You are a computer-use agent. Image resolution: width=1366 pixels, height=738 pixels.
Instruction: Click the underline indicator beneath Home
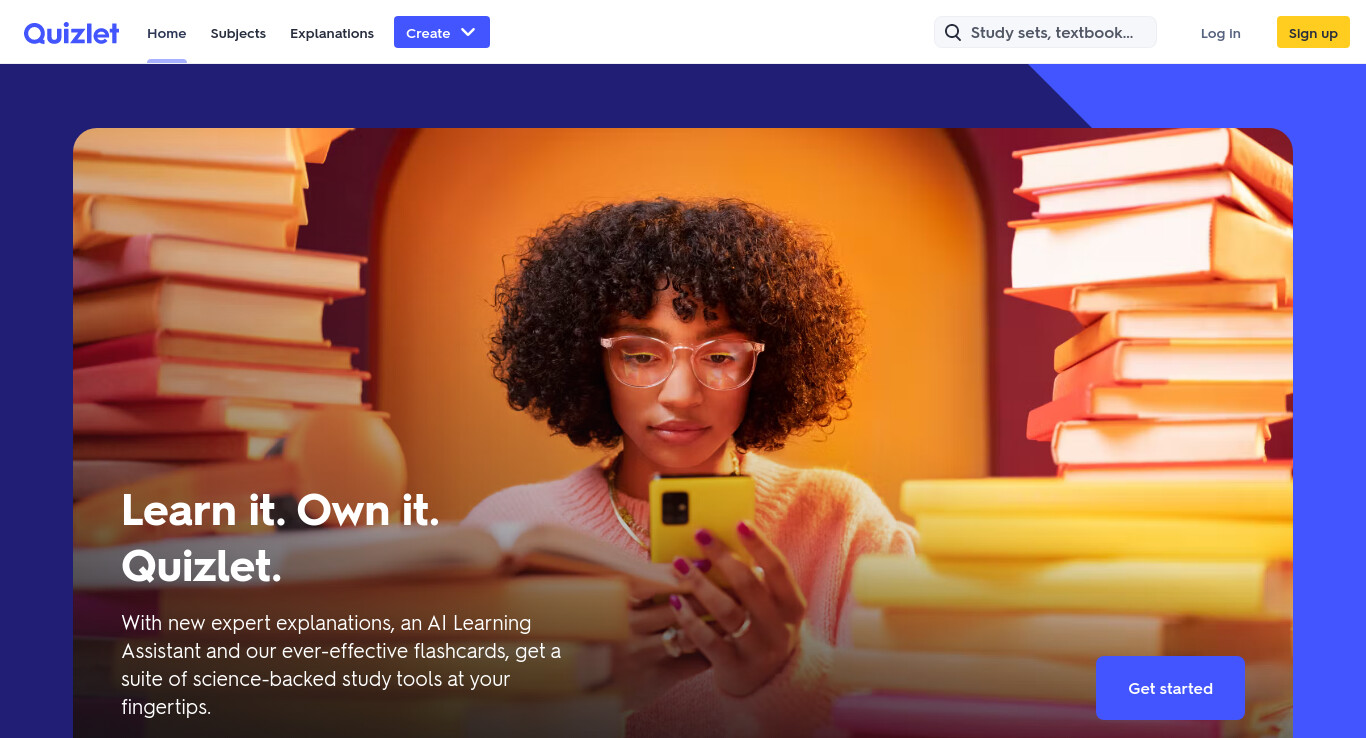point(167,61)
